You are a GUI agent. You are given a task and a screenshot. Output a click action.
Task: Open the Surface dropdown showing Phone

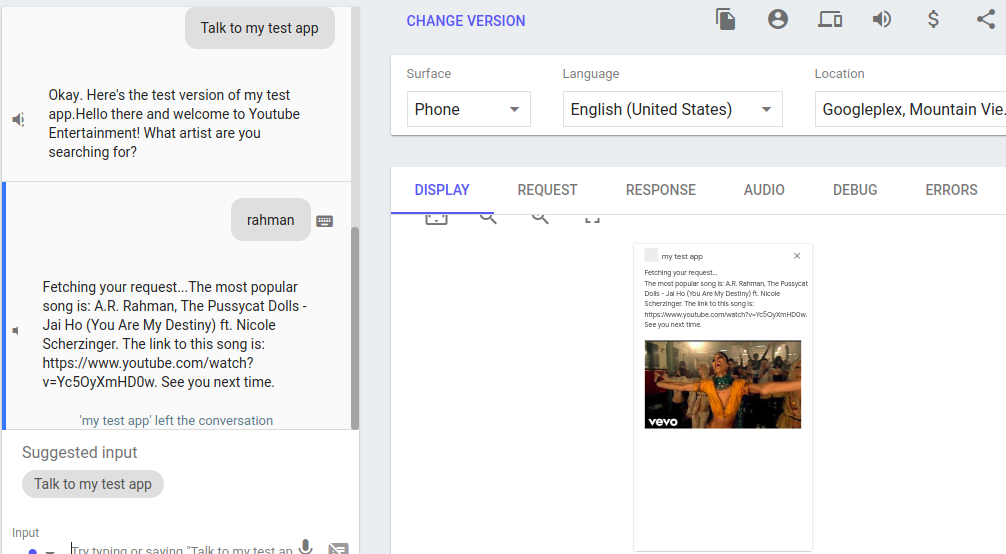pyautogui.click(x=468, y=109)
